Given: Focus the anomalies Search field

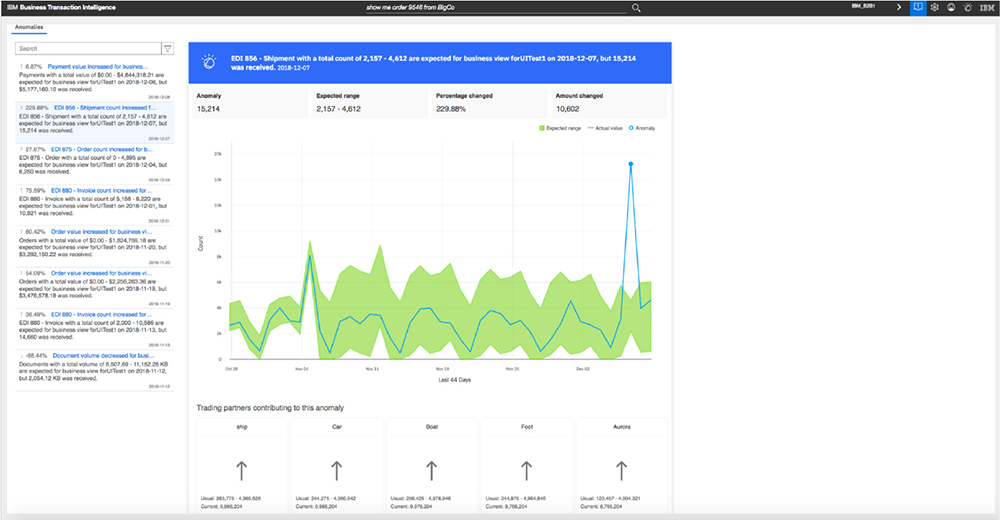Looking at the screenshot, I should pos(88,48).
